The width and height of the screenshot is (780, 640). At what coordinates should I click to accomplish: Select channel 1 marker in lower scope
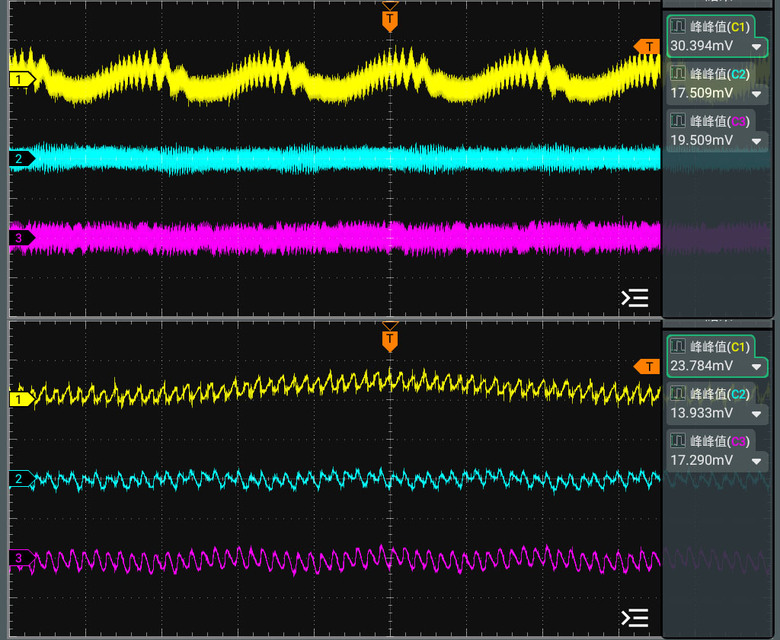[x=21, y=399]
